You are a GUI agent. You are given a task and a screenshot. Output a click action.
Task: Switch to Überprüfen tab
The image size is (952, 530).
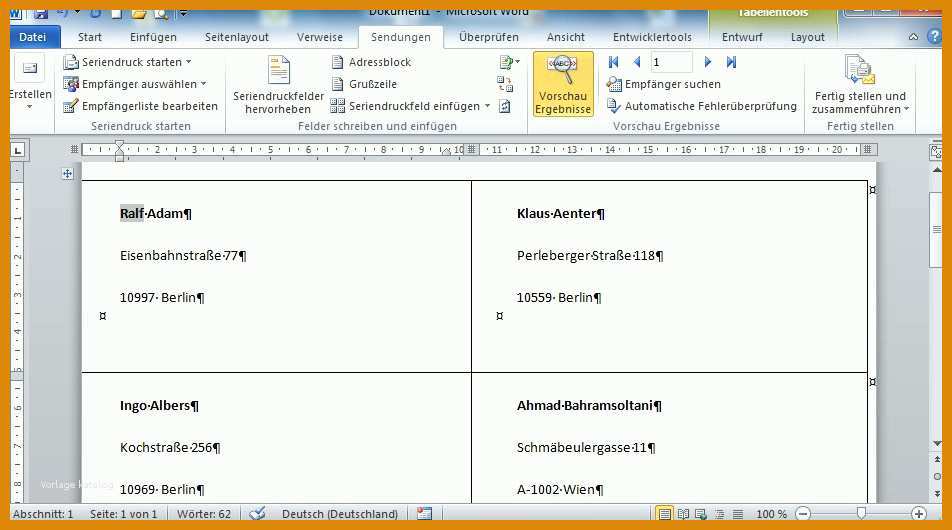(489, 37)
